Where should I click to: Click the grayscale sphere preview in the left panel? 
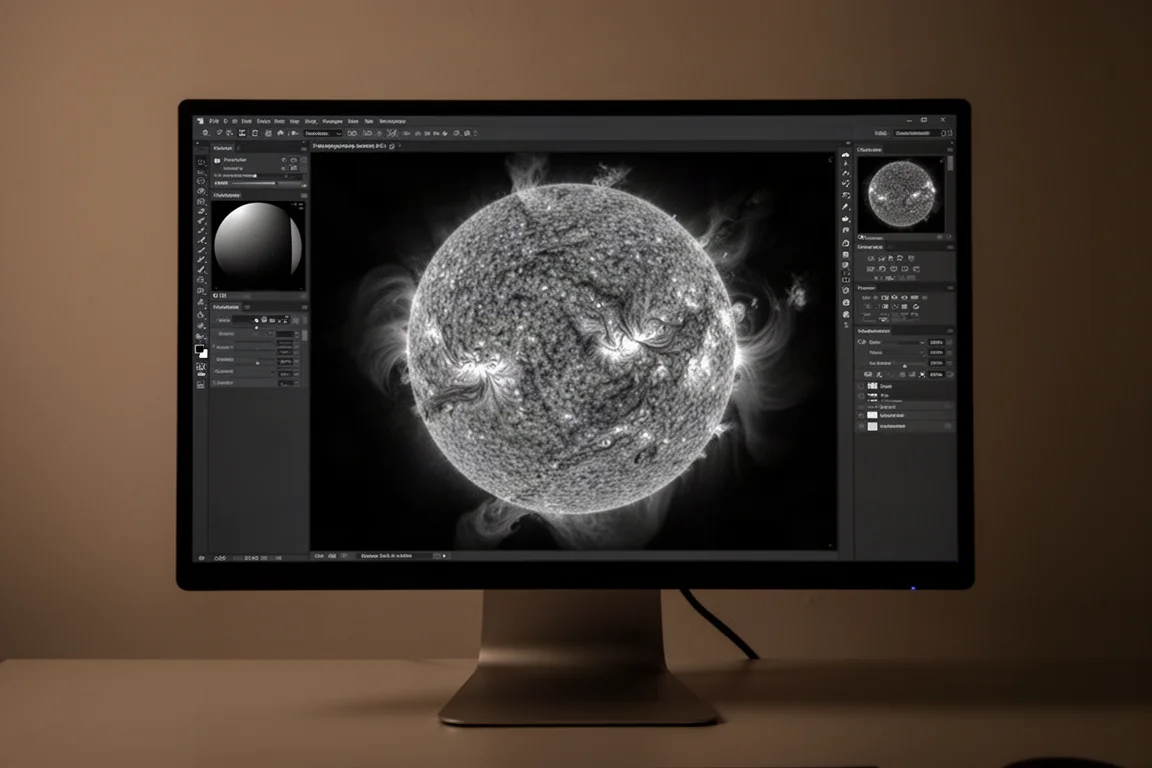[x=257, y=247]
